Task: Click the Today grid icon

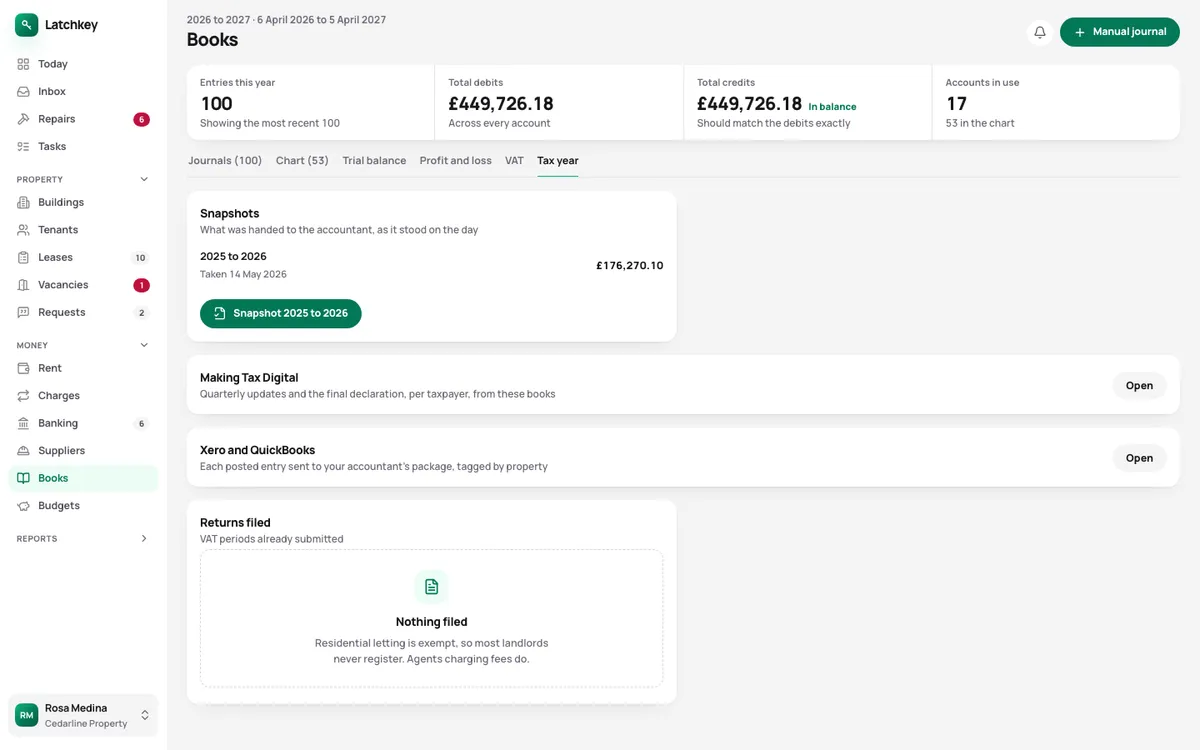Action: [x=23, y=64]
